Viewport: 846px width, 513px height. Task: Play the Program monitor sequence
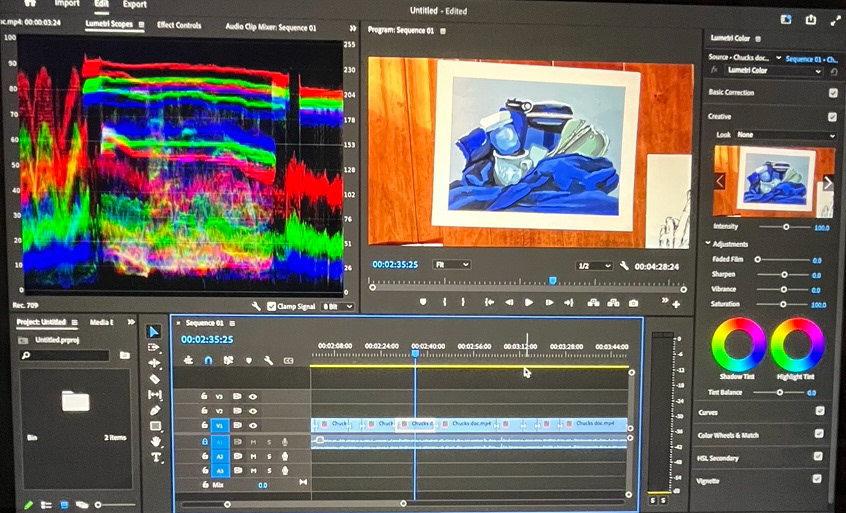(x=529, y=303)
